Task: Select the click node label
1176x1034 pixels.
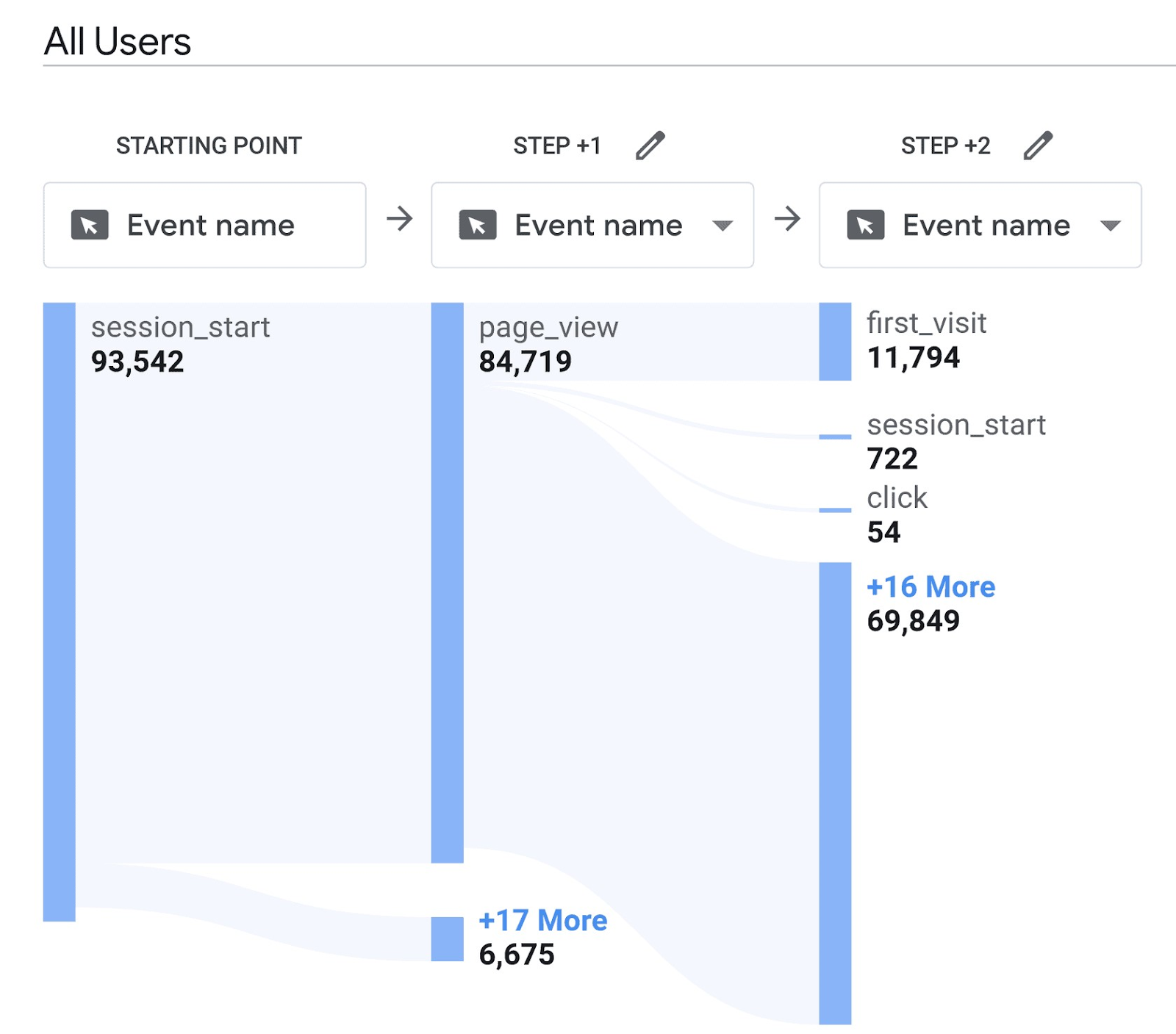Action: [x=897, y=498]
